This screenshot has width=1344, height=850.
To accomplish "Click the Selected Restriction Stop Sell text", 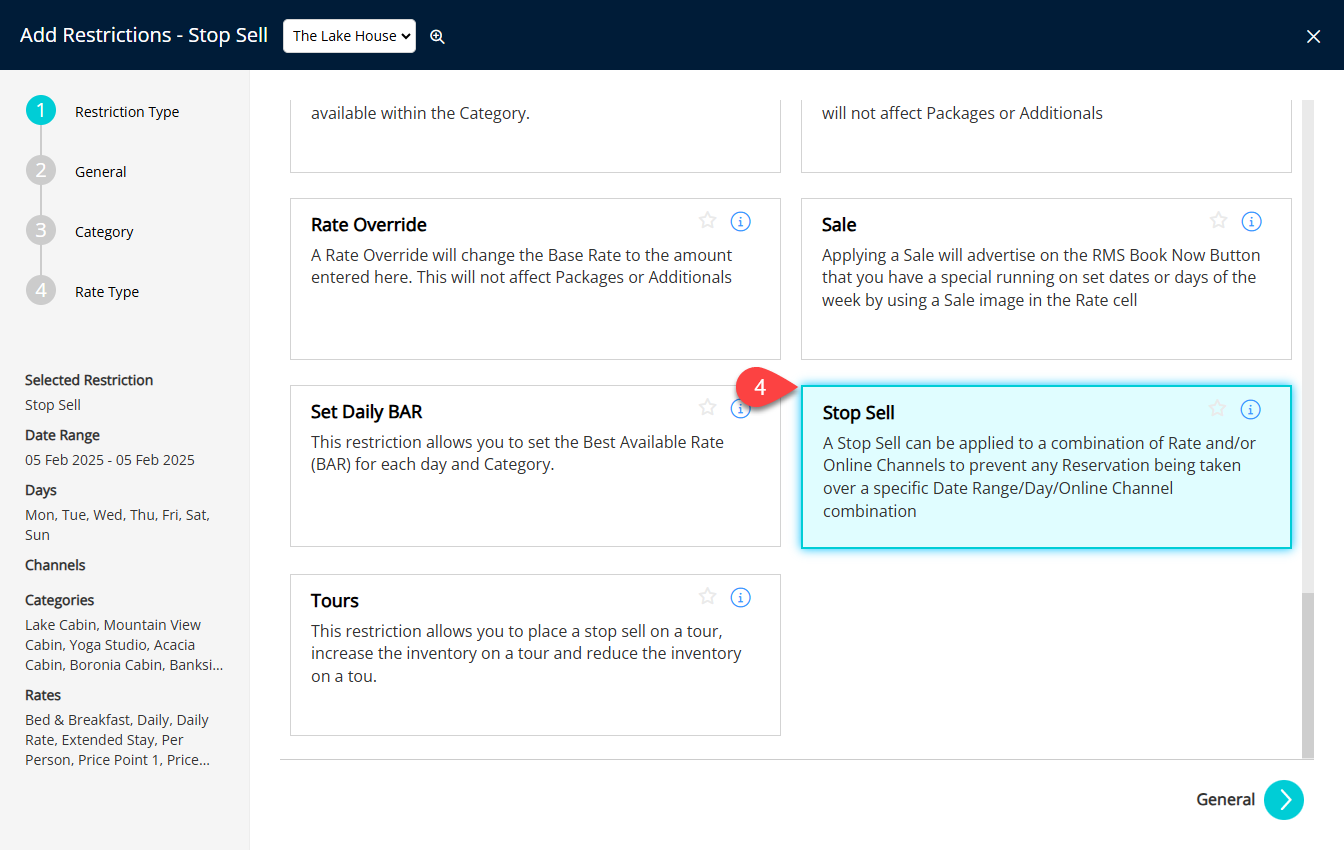I will pyautogui.click(x=53, y=405).
